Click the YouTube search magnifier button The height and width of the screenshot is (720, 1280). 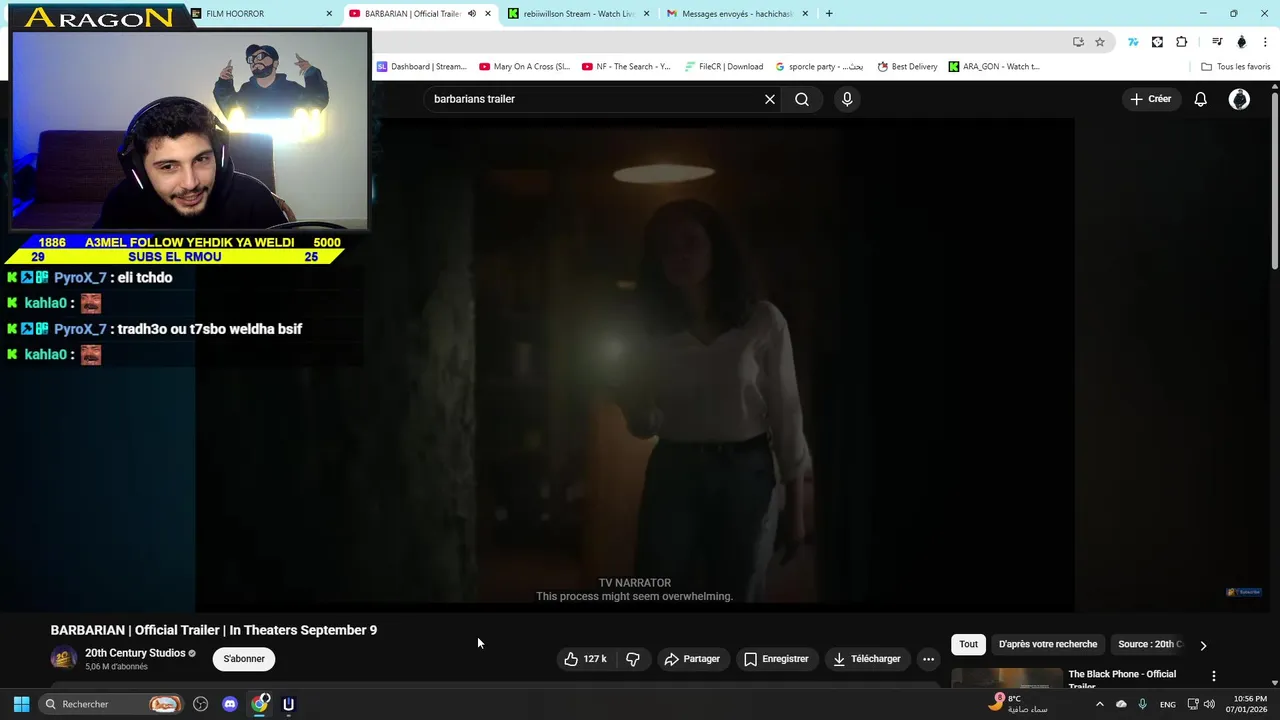point(802,99)
